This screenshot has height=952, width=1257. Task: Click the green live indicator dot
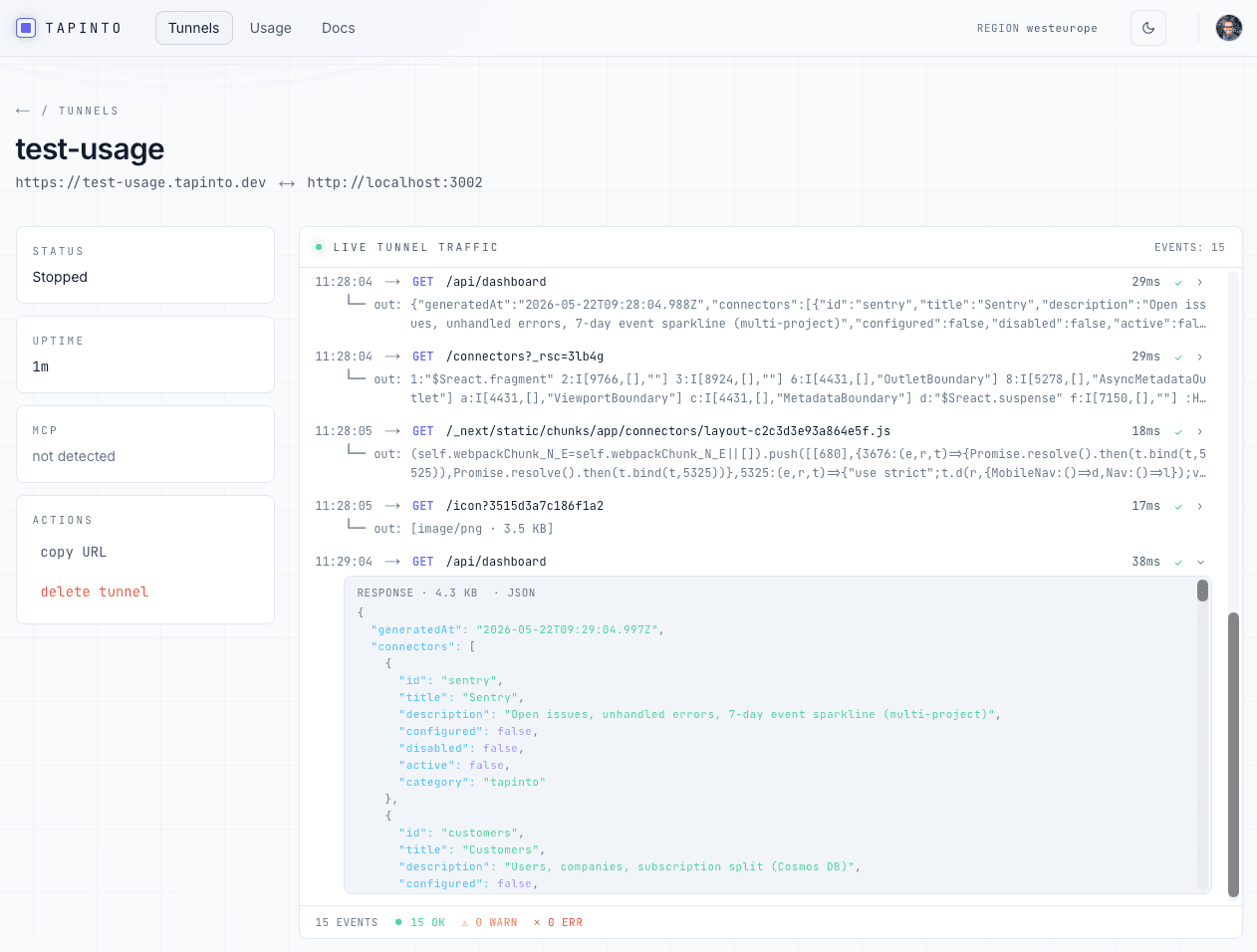(319, 247)
